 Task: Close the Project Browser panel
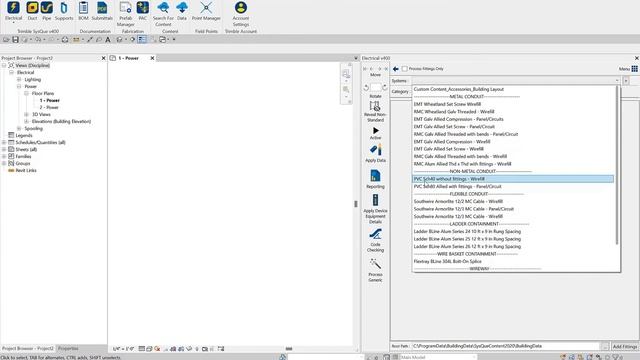[103, 58]
